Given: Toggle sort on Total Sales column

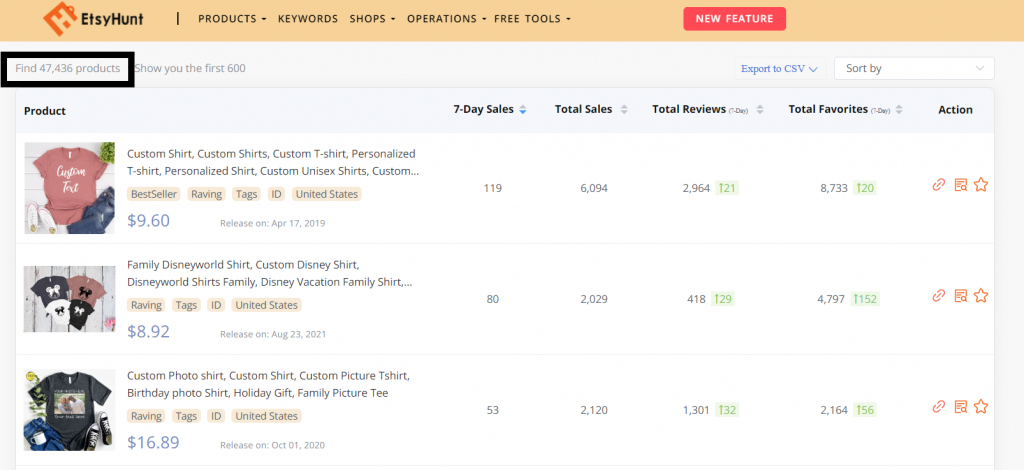Looking at the screenshot, I should [x=624, y=110].
